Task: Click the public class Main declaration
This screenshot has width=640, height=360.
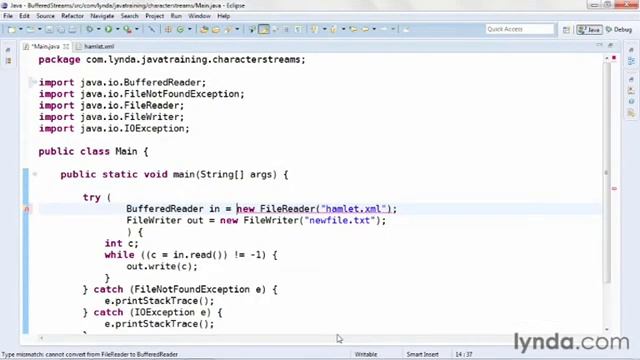Action: (93, 151)
